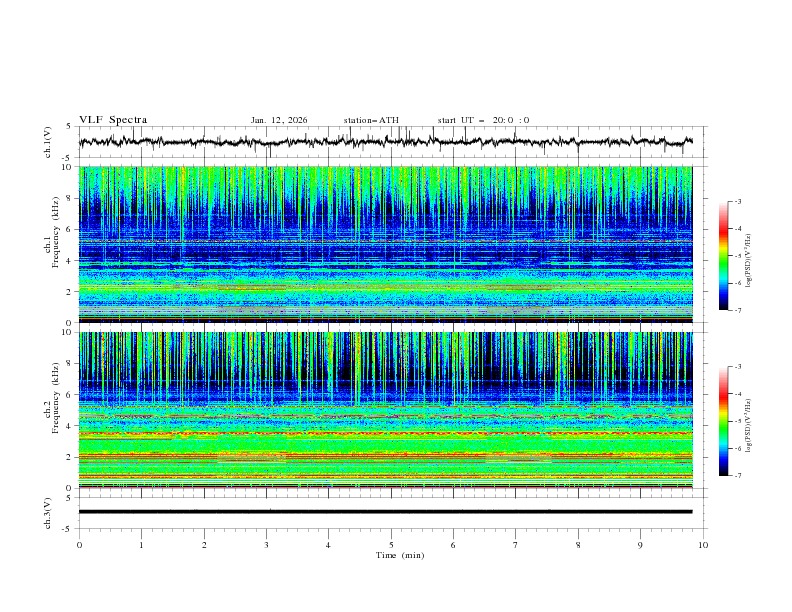Click the ch.2 frequency tick '8'
The height and width of the screenshot is (612, 792).
70,364
